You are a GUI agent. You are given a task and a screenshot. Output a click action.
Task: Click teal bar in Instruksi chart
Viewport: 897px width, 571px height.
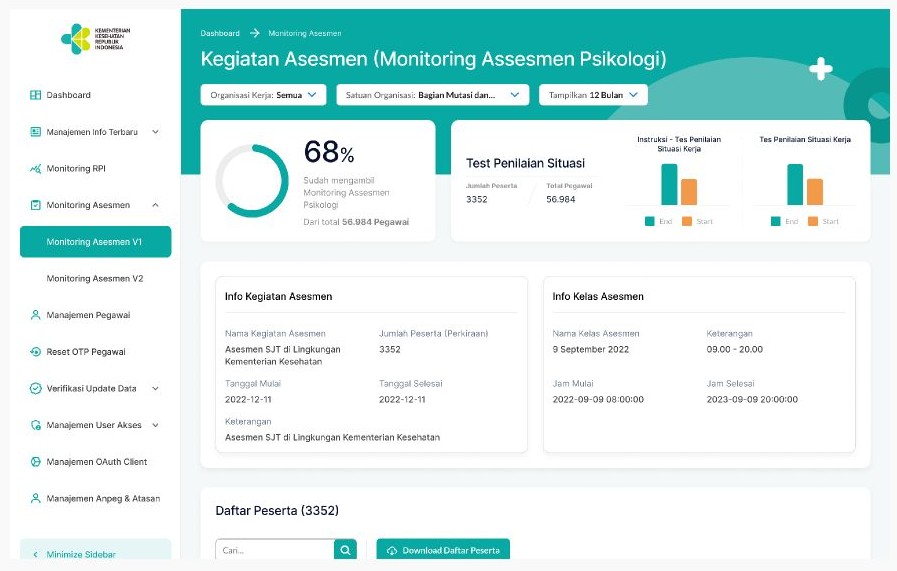(669, 184)
